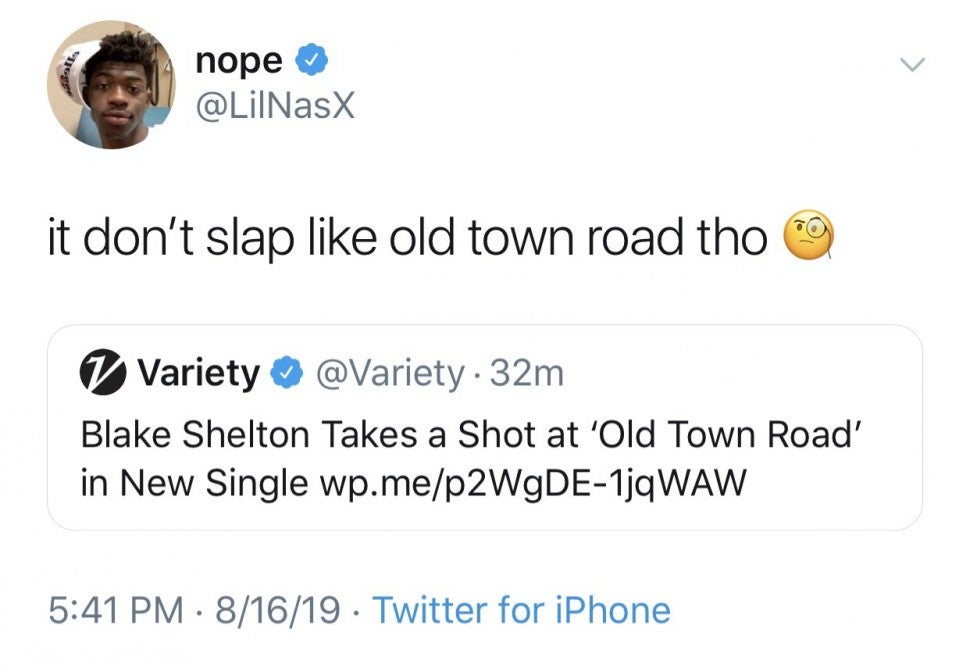Open Lil Nas X's profile picture
Viewport: 970px width, 668px height.
(111, 85)
